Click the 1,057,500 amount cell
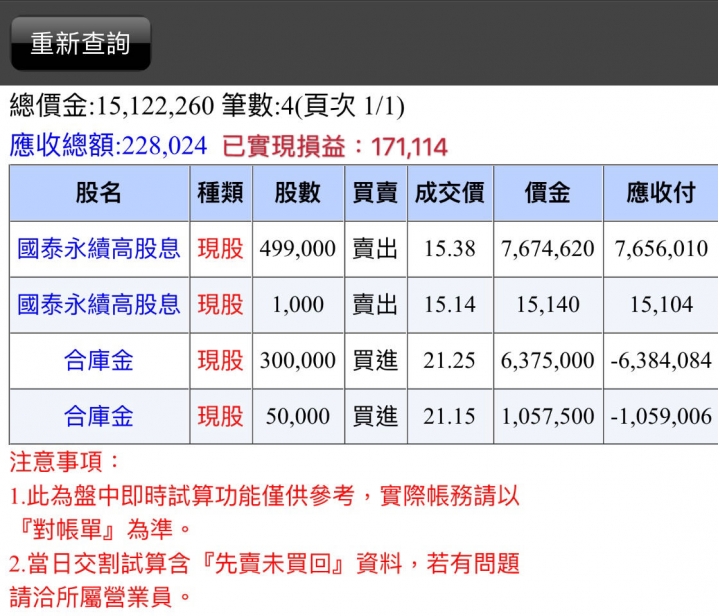This screenshot has width=720, height=616. pos(548,417)
